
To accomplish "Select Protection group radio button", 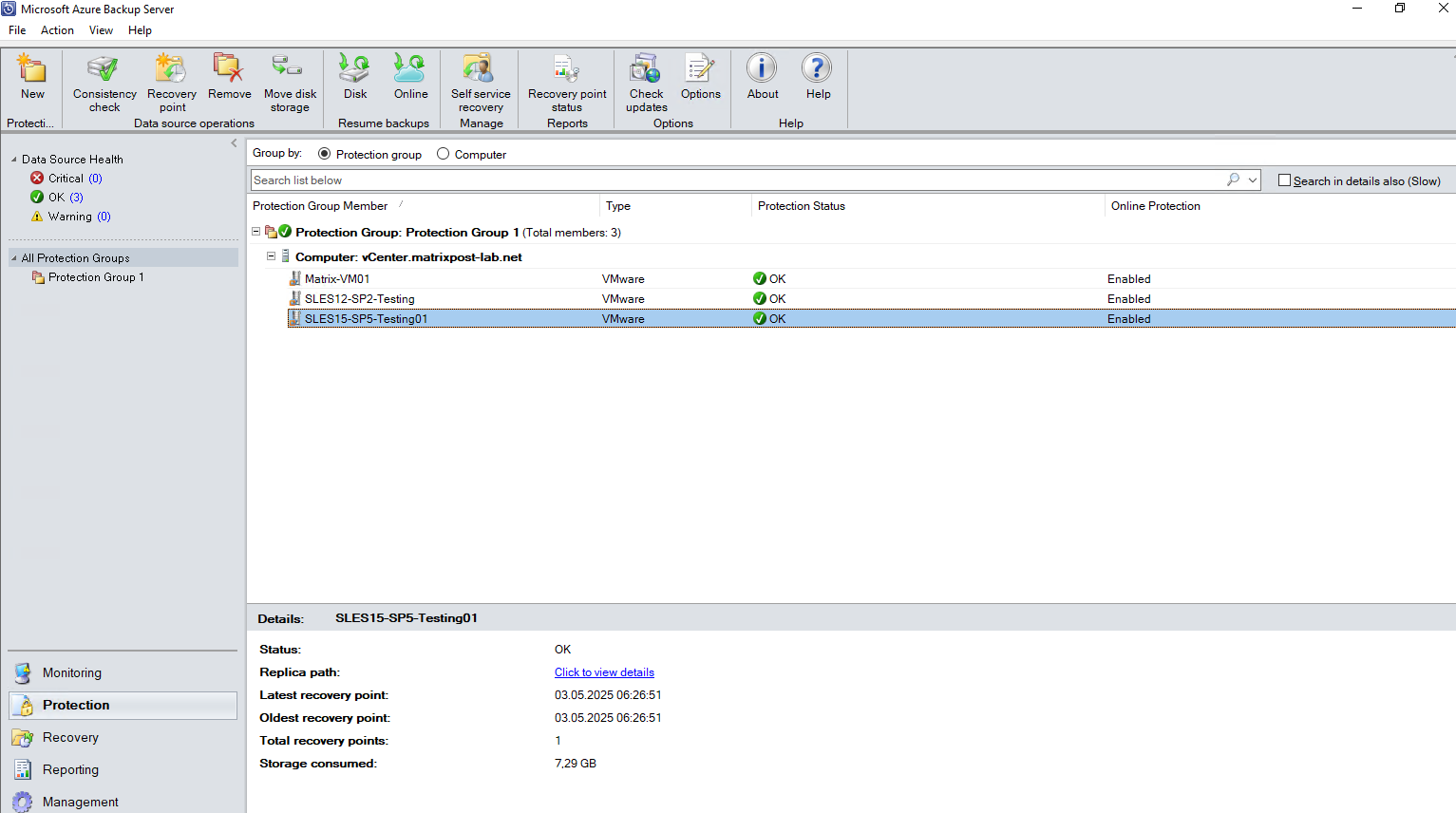I will [x=325, y=154].
